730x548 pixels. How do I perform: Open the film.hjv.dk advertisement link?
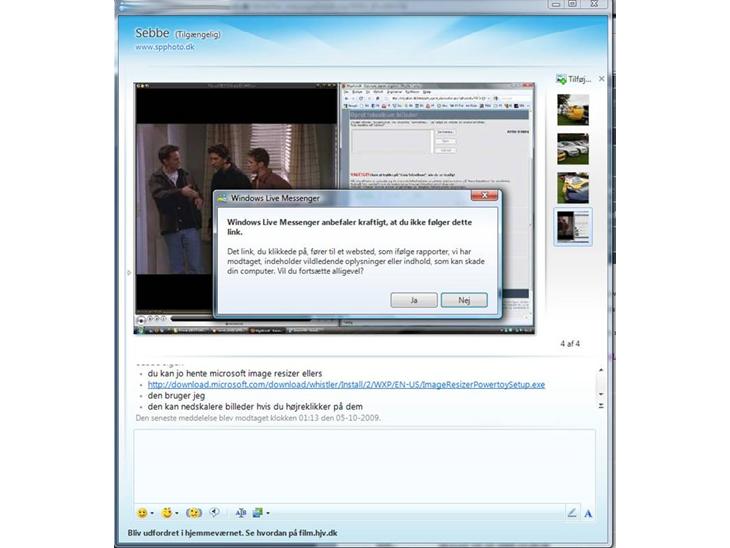tap(232, 533)
